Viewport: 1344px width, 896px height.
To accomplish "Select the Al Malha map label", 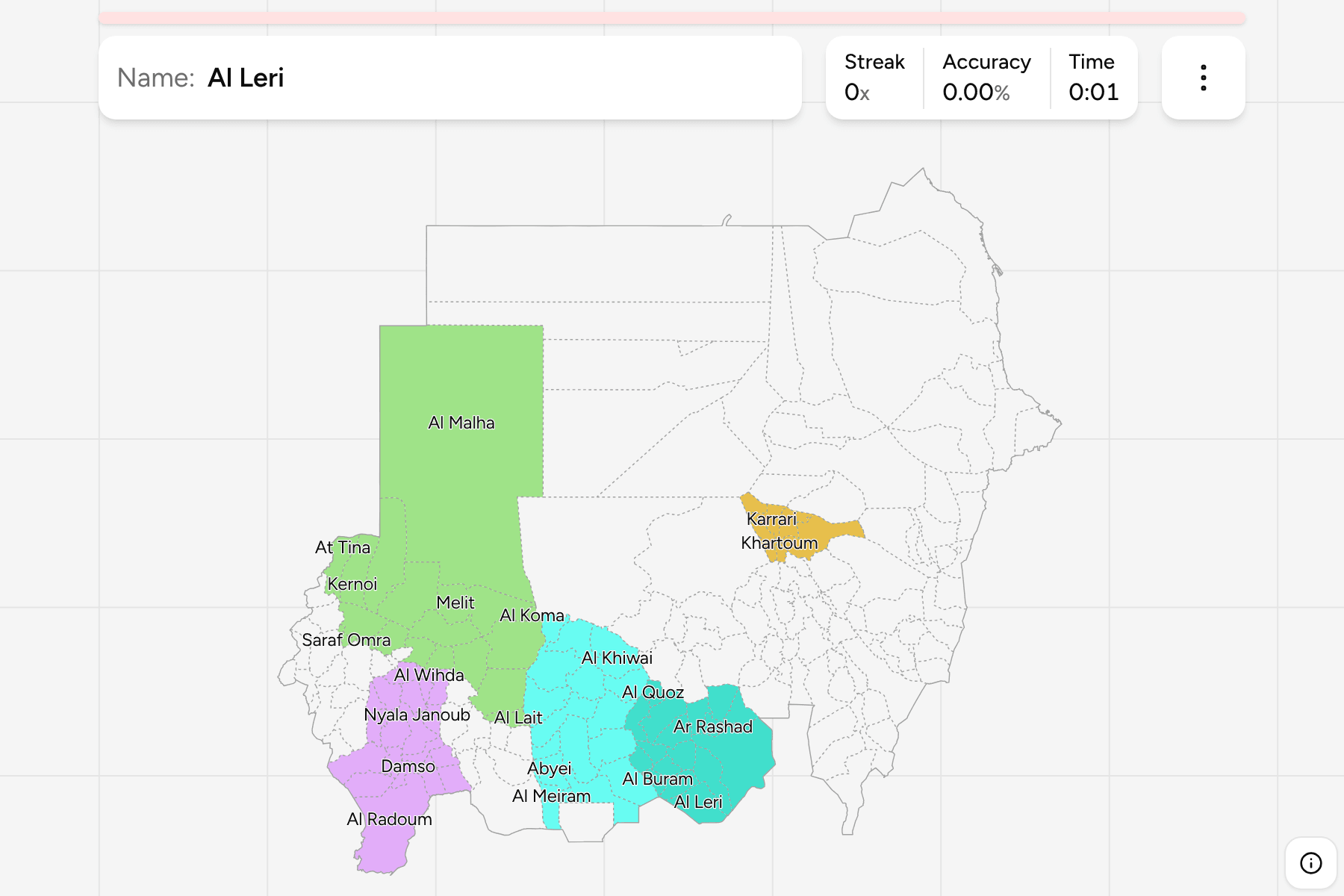I will click(461, 423).
